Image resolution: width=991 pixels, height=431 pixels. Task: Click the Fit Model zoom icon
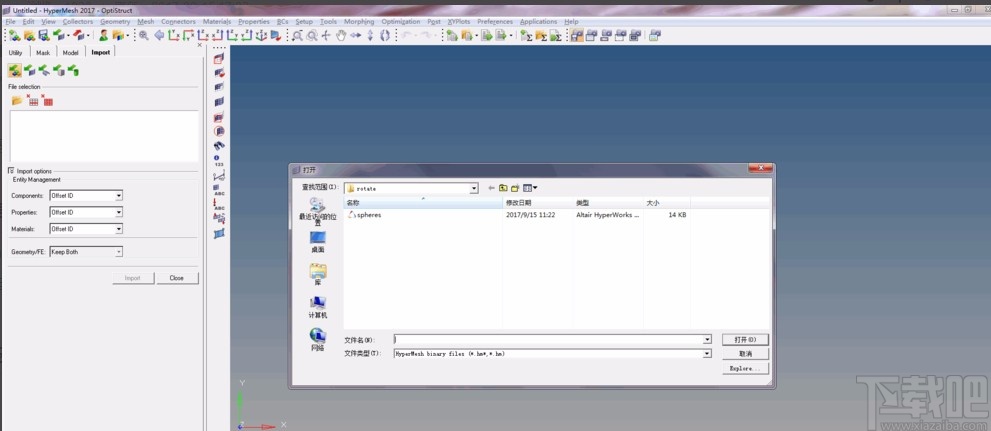(x=144, y=35)
